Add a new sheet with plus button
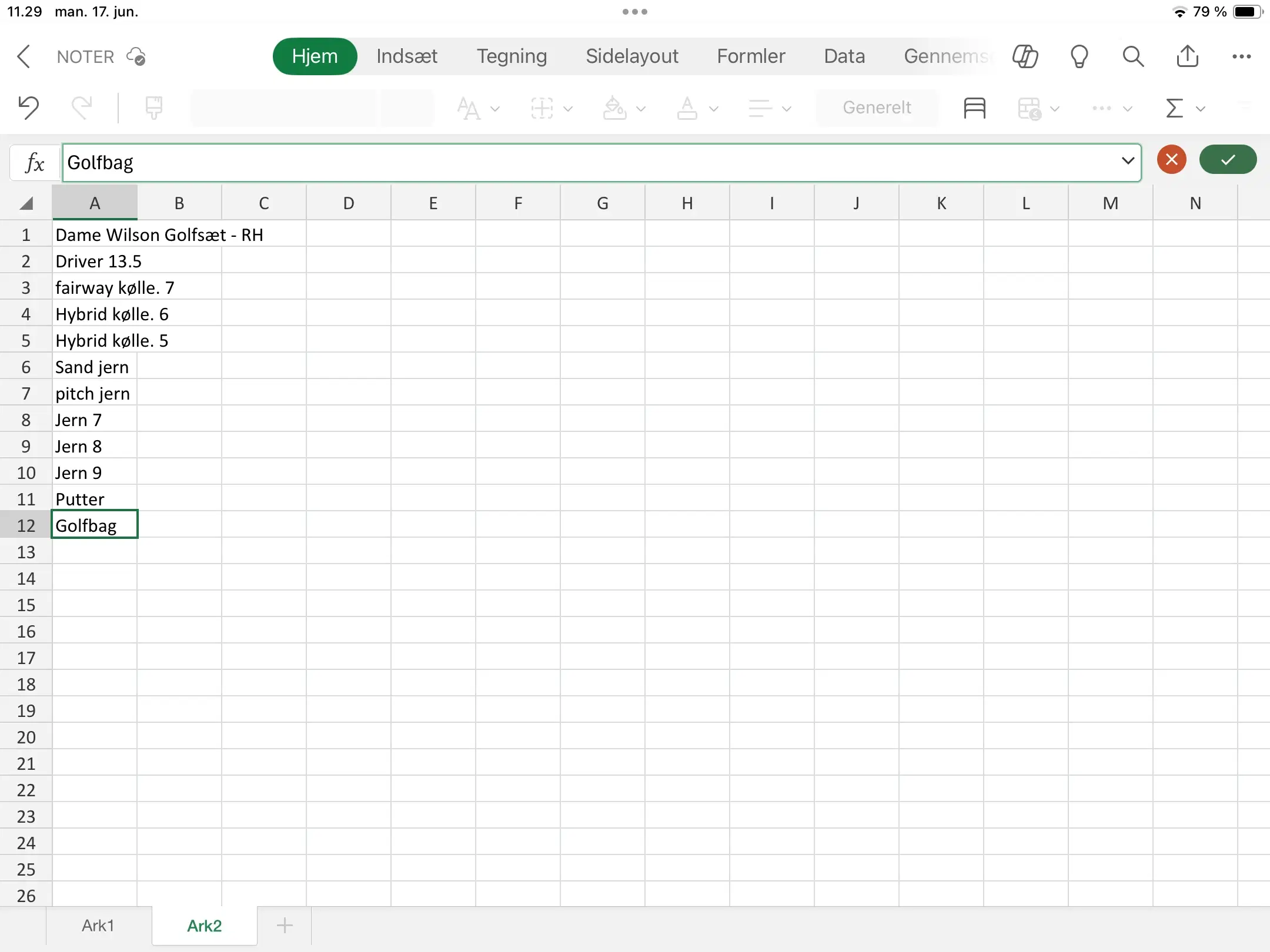Viewport: 1270px width, 952px height. pos(285,926)
